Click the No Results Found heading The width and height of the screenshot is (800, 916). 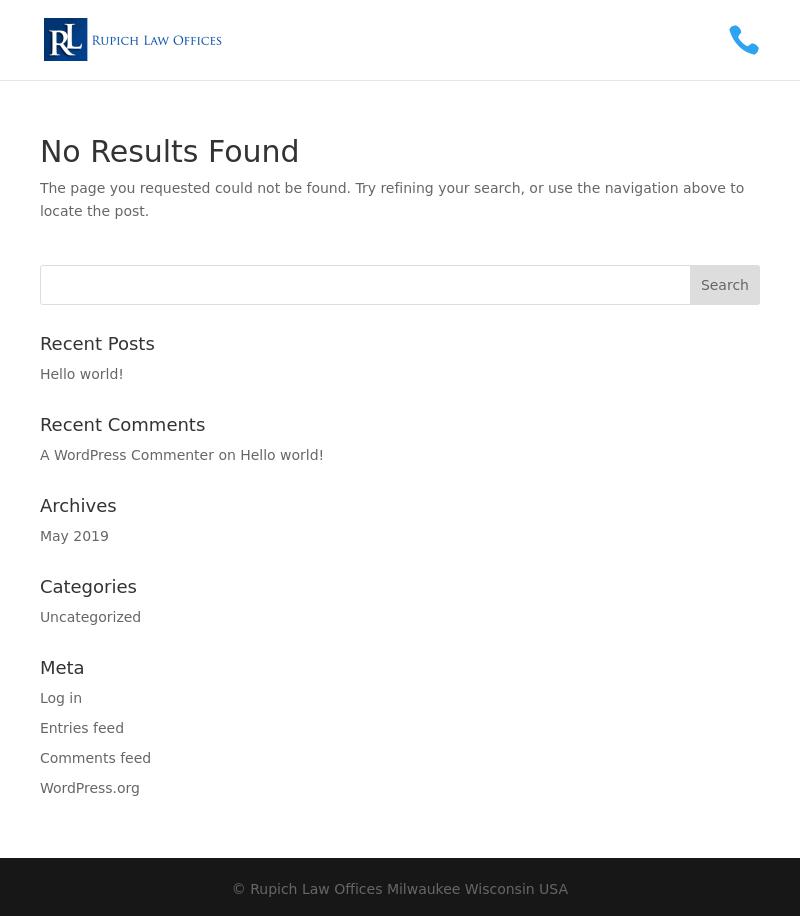coord(170,152)
